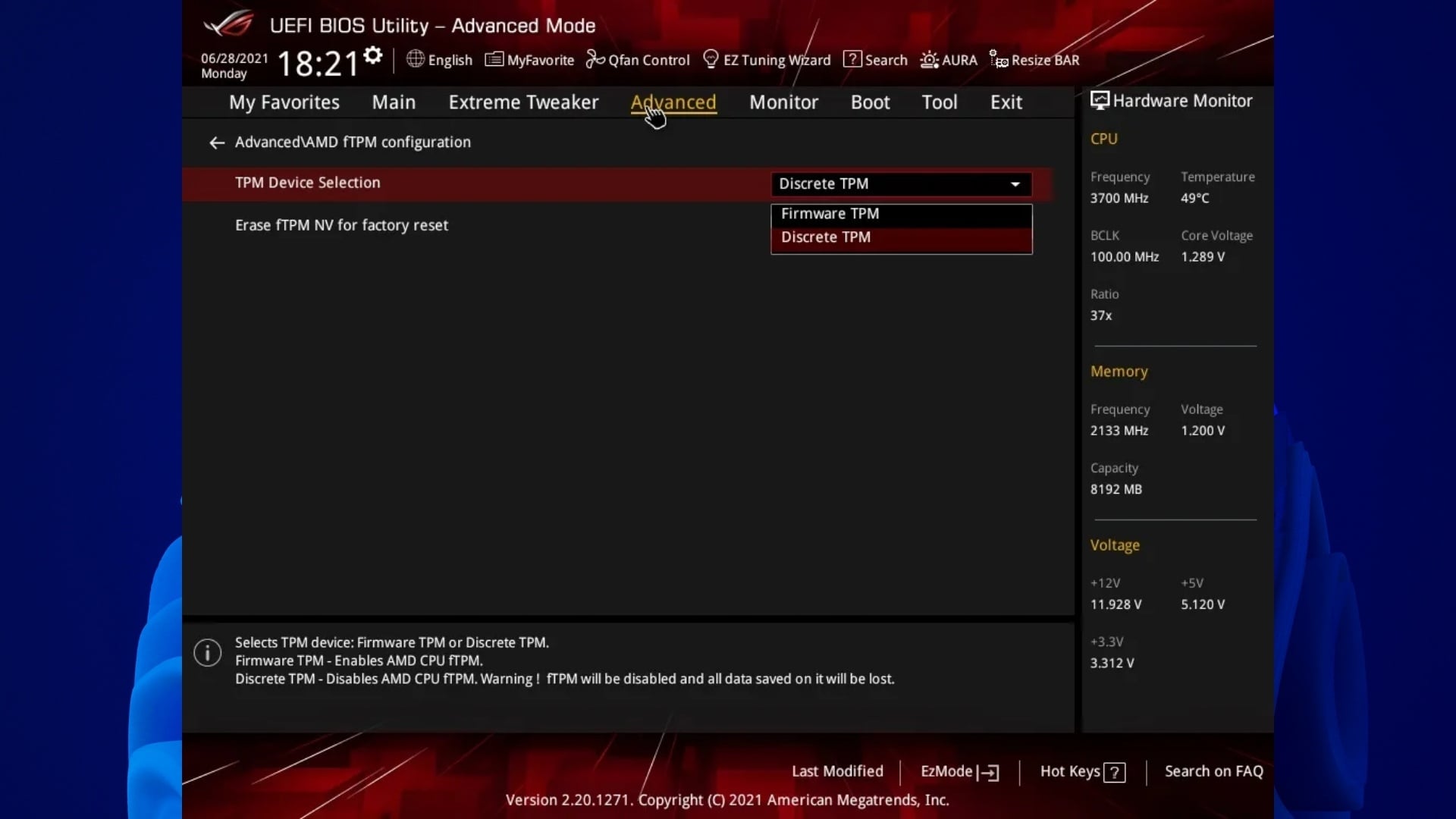Choose Discrete TPM in the list
The height and width of the screenshot is (819, 1456).
point(825,237)
